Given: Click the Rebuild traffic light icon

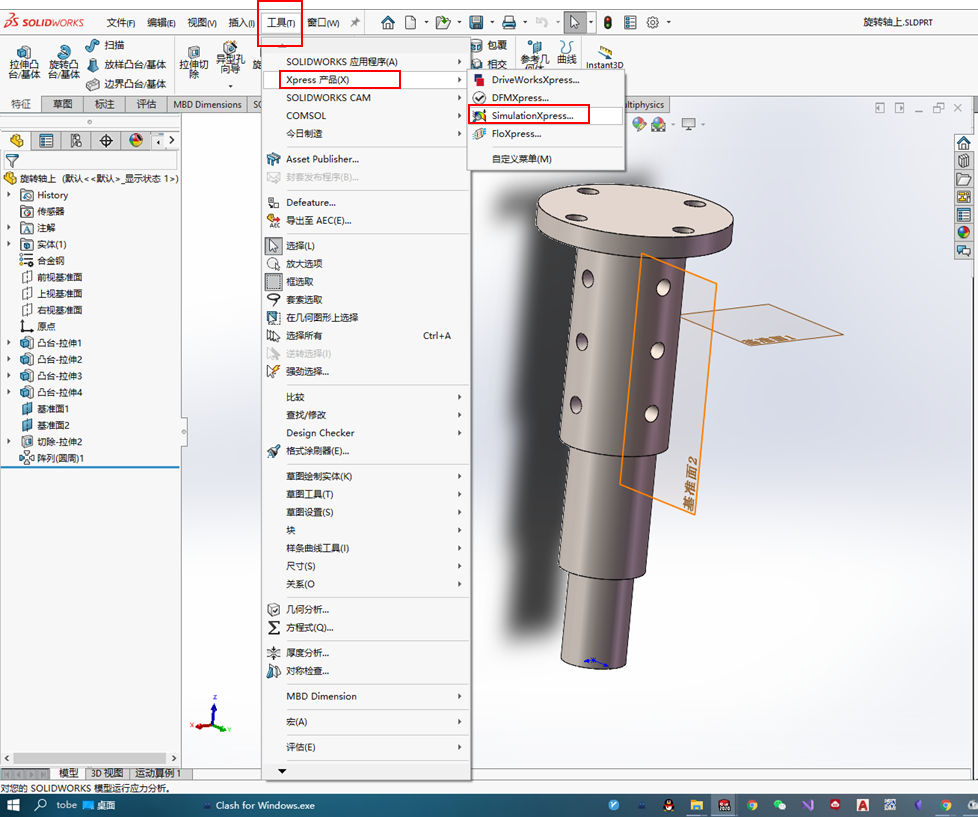Looking at the screenshot, I should pos(608,23).
